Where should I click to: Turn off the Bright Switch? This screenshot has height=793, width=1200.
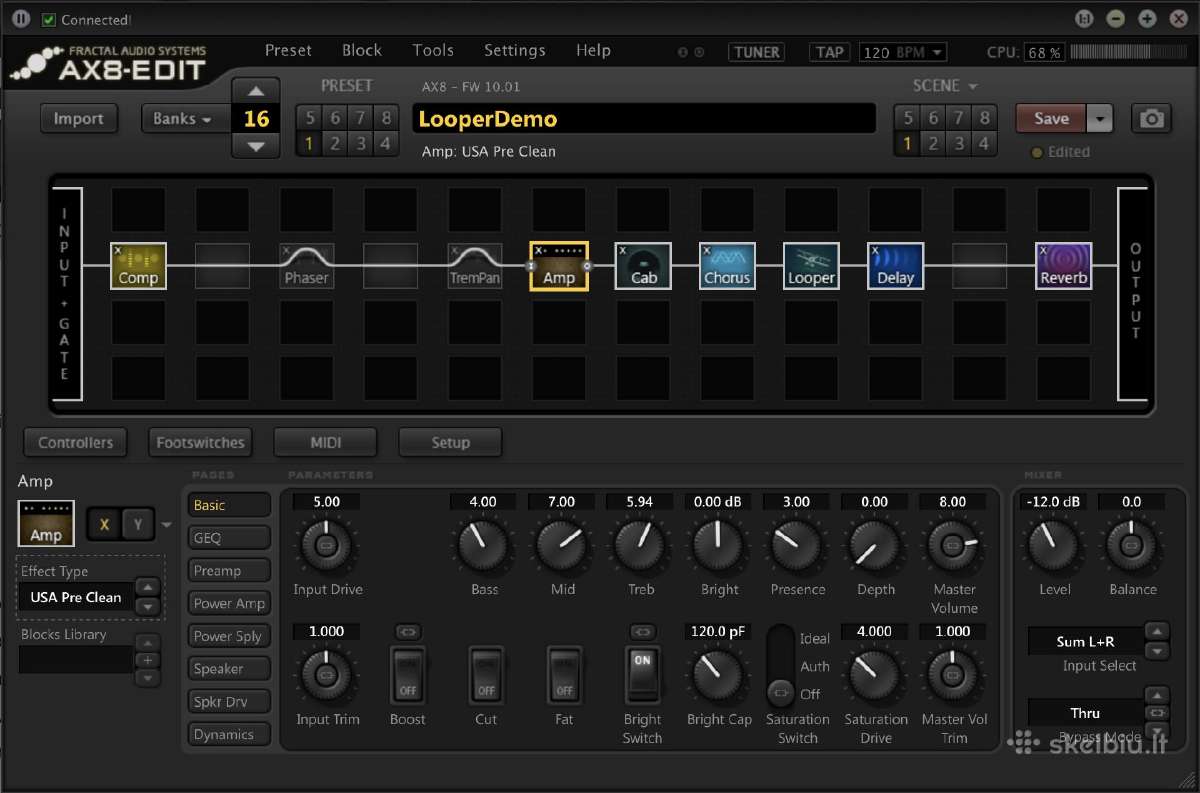pyautogui.click(x=642, y=675)
